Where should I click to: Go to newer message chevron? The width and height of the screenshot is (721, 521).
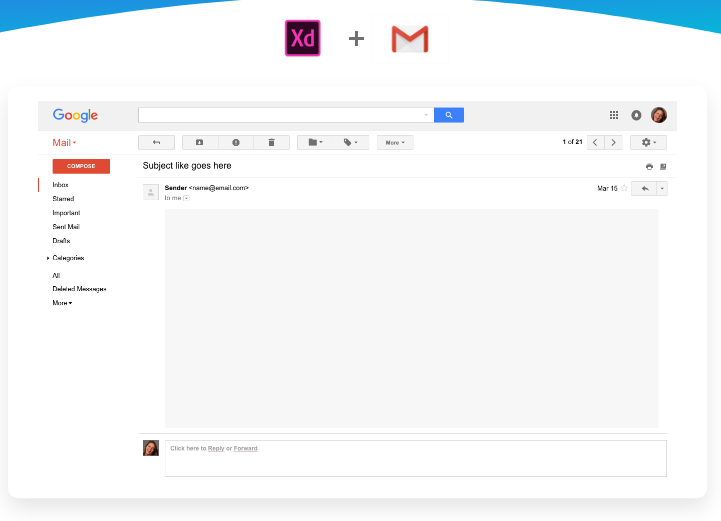tap(595, 143)
